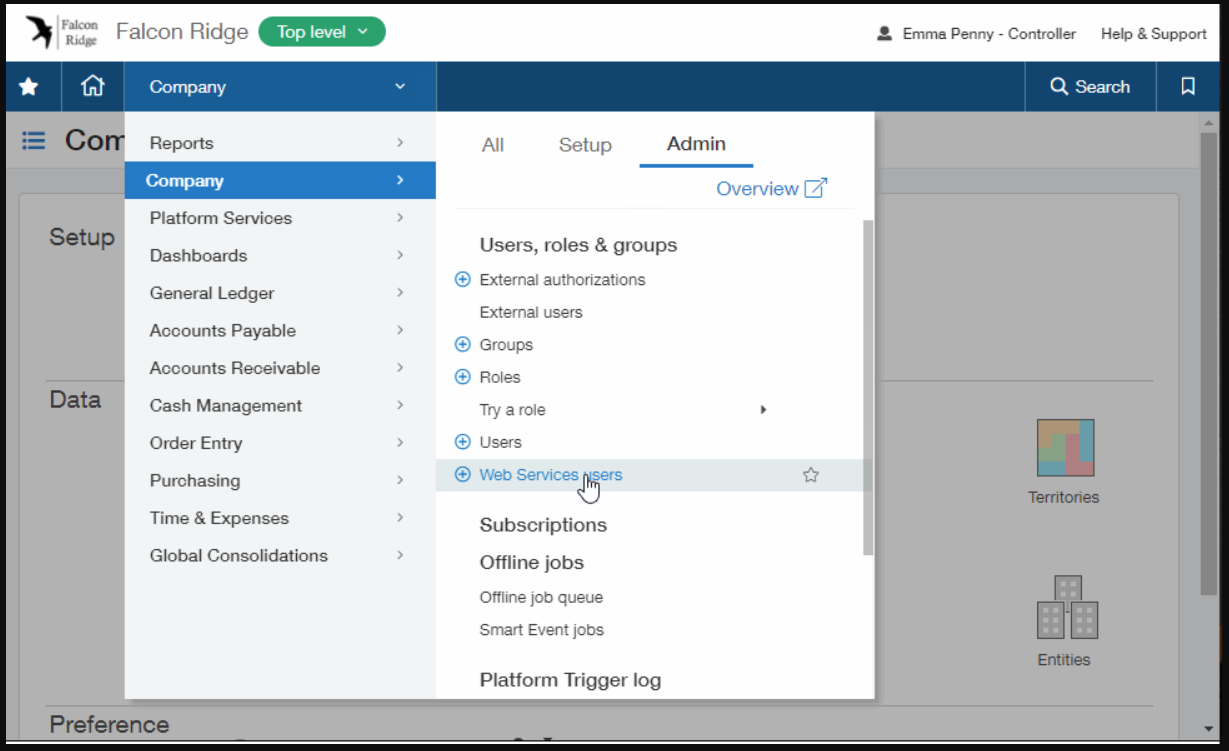Expand the Try a role submenu
Screen dimensions: 1229x751
[763, 410]
